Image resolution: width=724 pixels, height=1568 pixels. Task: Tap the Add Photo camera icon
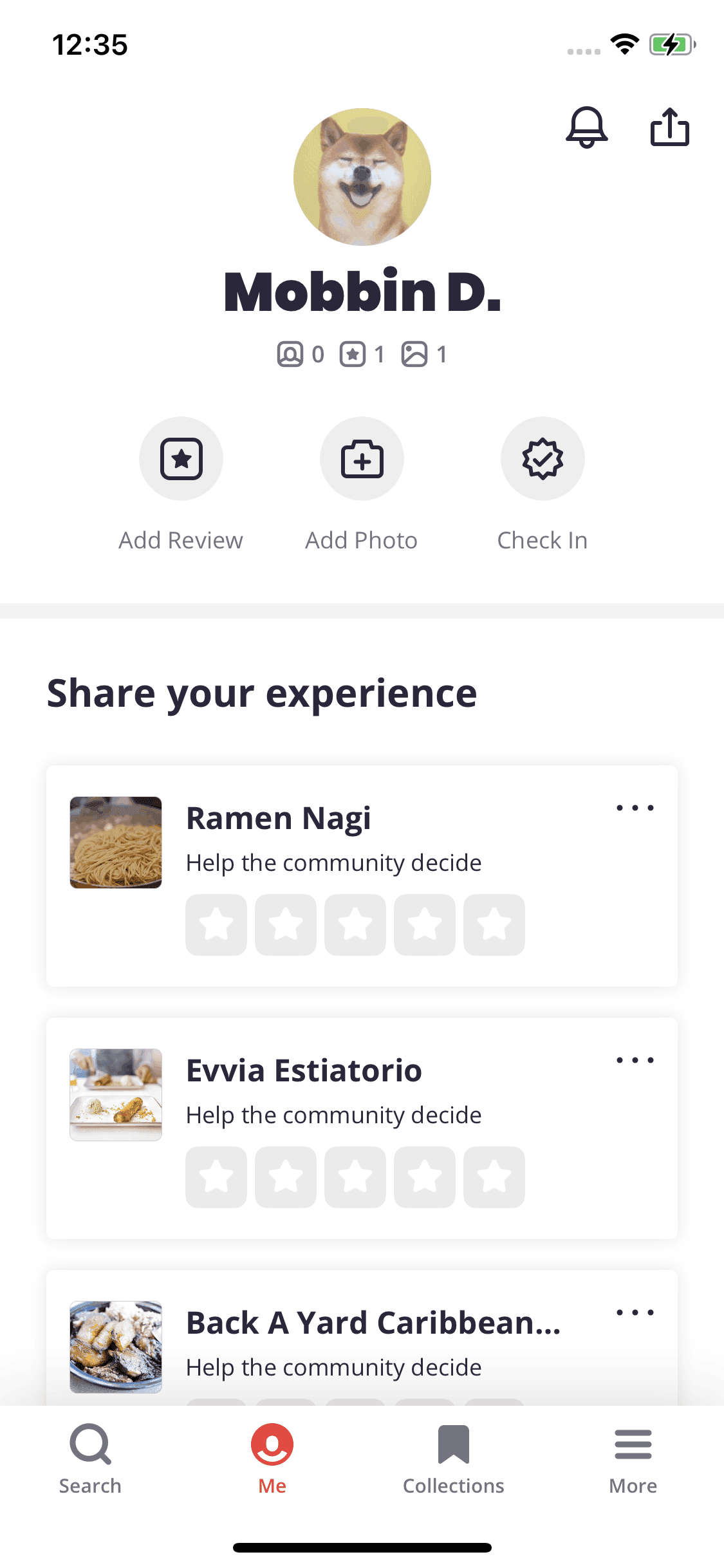tap(362, 459)
